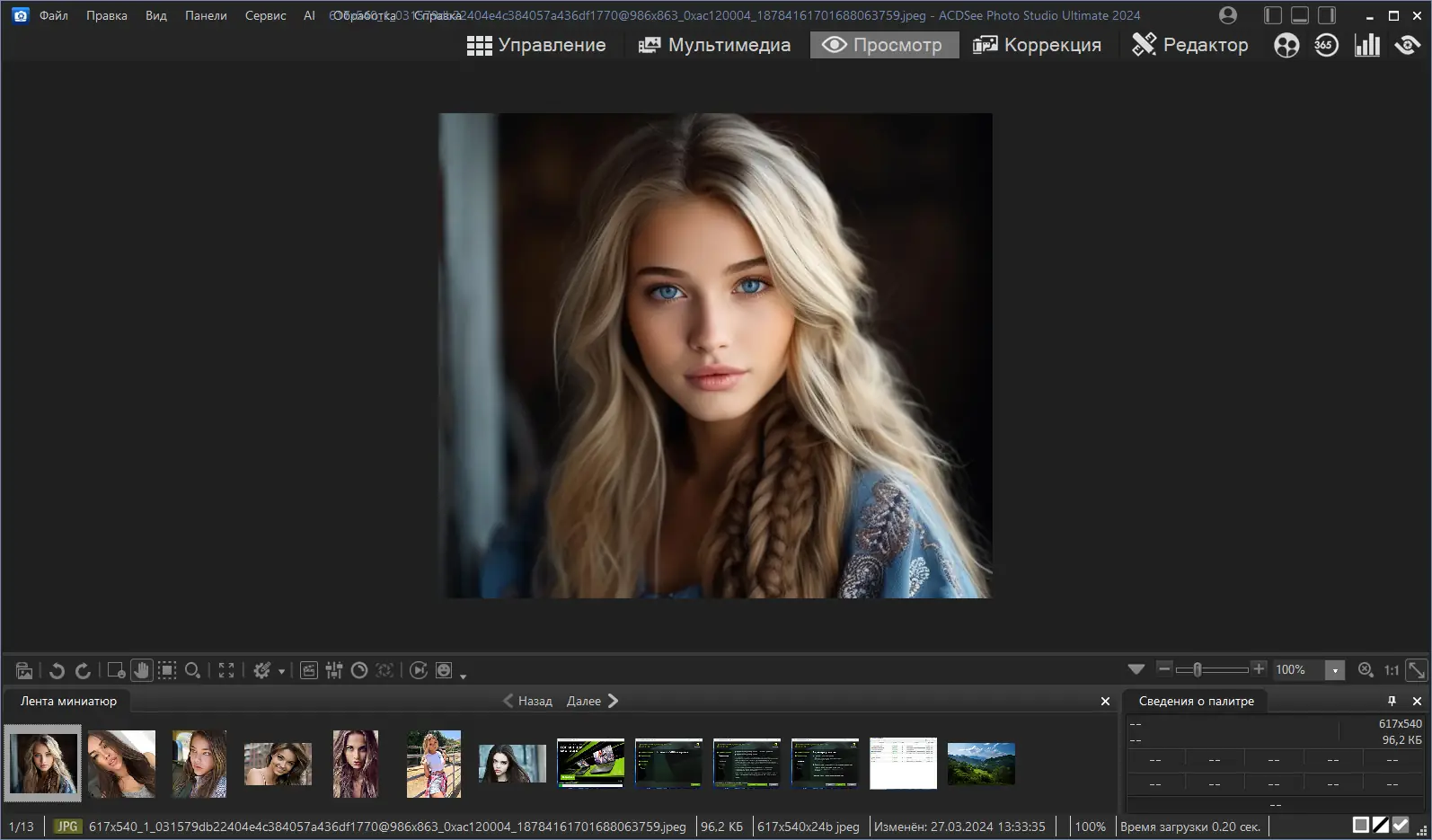Click the zoom slider handle
This screenshot has height=840, width=1432.
[x=1197, y=669]
